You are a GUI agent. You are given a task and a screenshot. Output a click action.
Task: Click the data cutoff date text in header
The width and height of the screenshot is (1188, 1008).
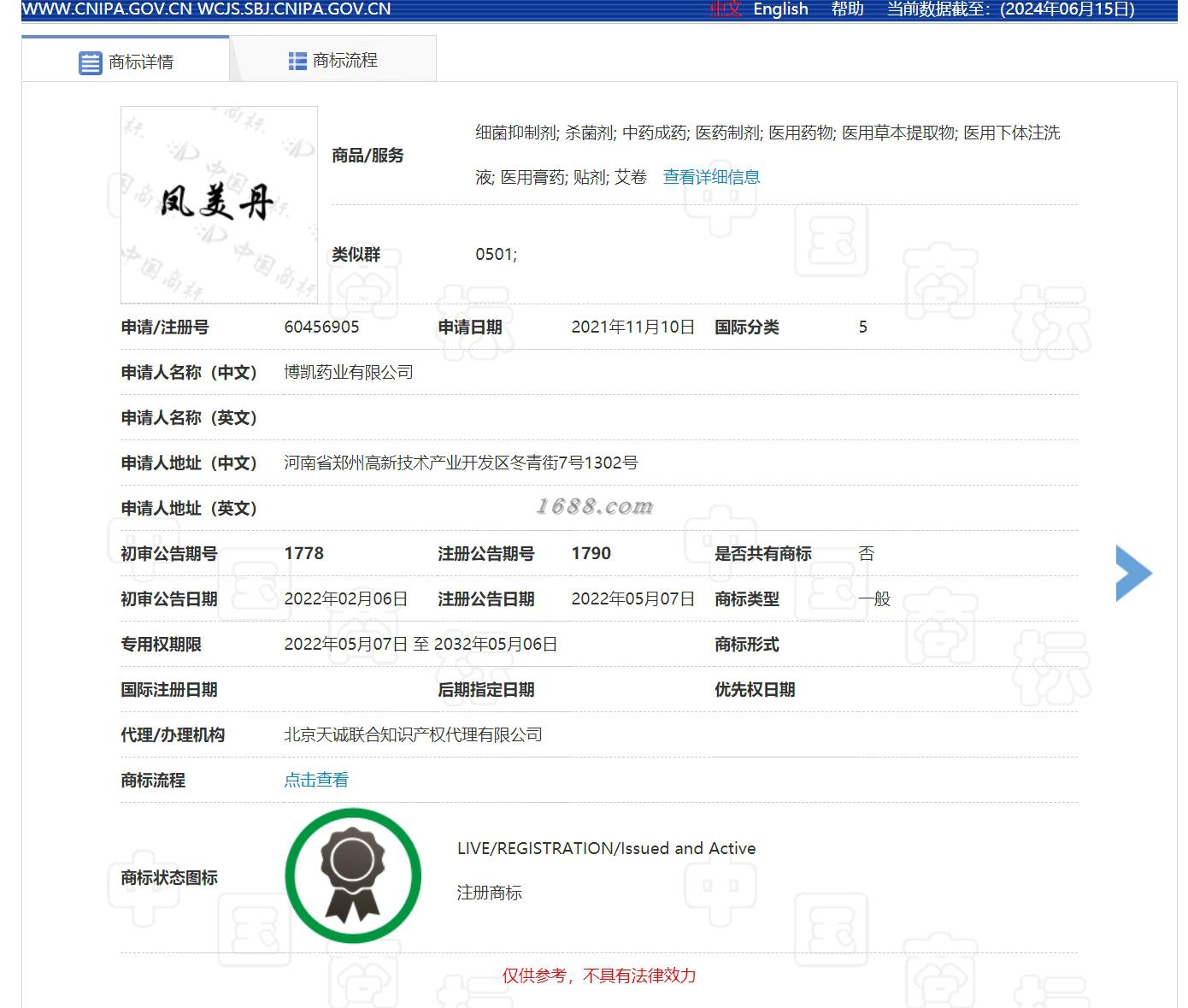pyautogui.click(x=1011, y=9)
